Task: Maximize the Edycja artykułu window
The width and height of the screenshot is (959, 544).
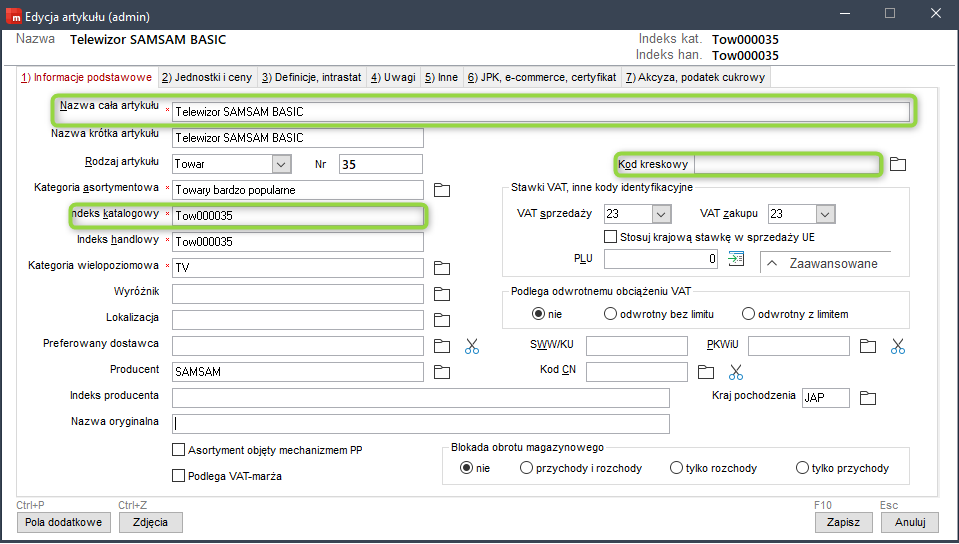Action: [890, 13]
